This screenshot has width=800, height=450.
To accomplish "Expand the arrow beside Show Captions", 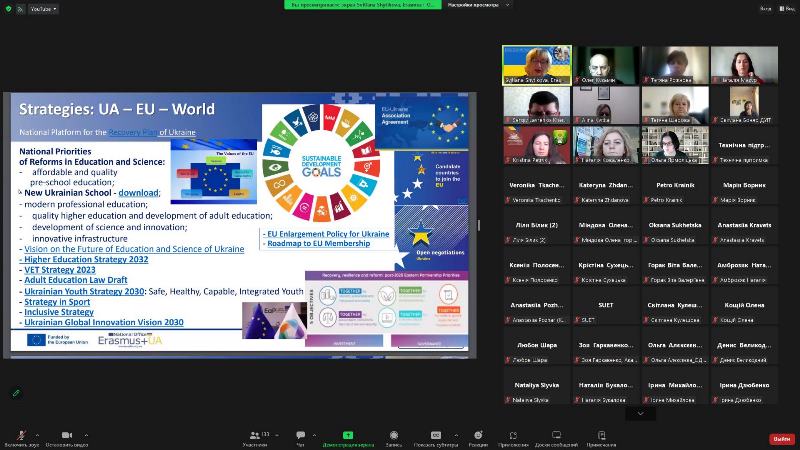I will click(x=456, y=435).
